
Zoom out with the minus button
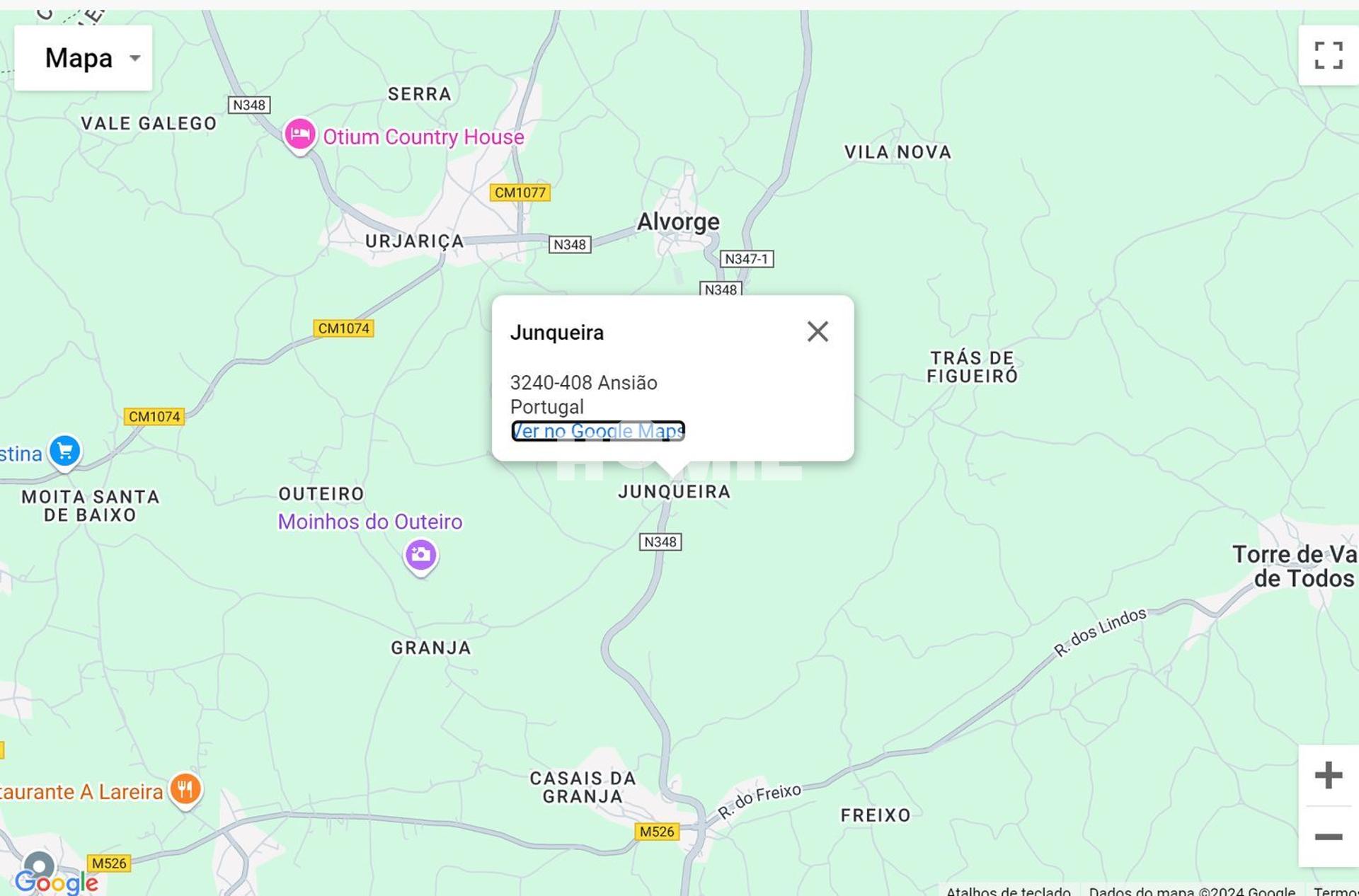tap(1328, 837)
